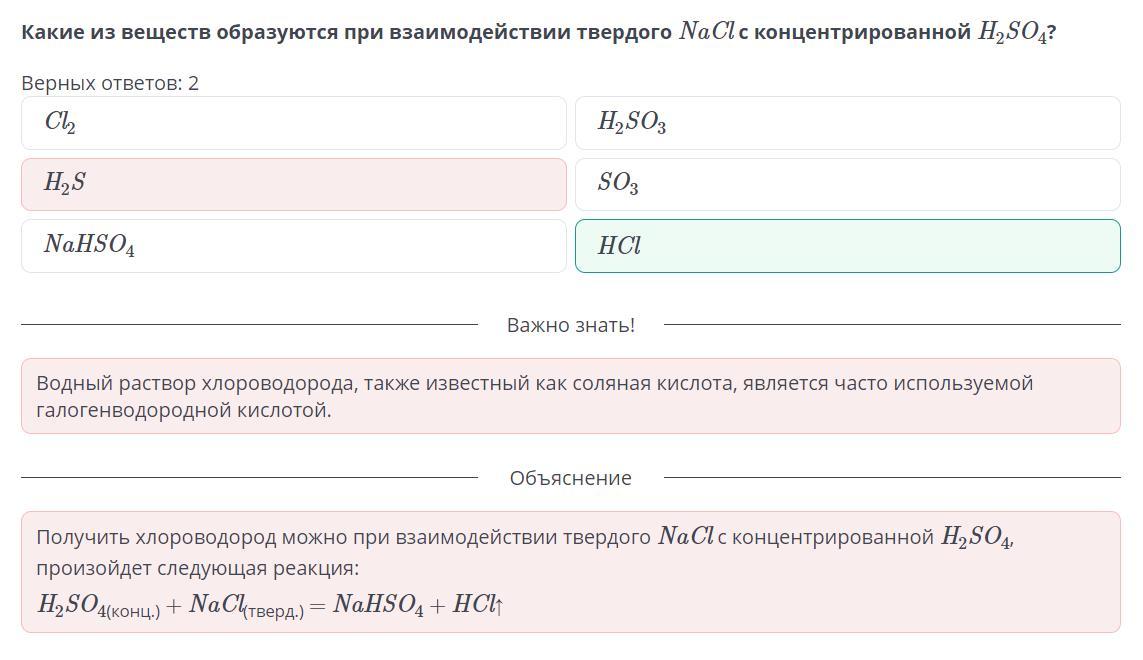Image resolution: width=1143 pixels, height=660 pixels.
Task: Click the H2SO4 formula in the question heading
Action: click(1012, 32)
